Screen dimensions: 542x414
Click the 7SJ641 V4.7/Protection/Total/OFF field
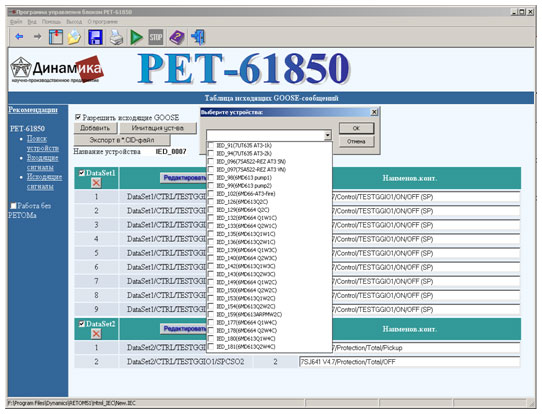point(410,362)
